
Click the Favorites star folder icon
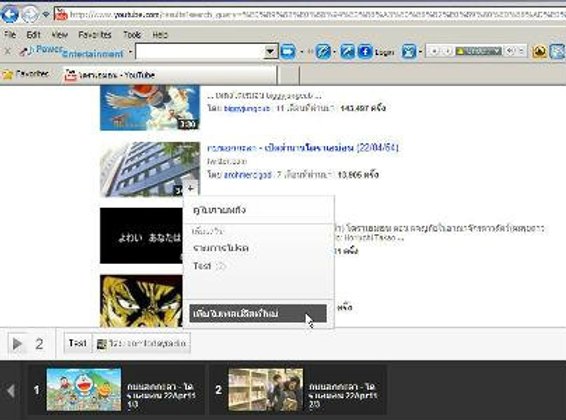[x=8, y=75]
